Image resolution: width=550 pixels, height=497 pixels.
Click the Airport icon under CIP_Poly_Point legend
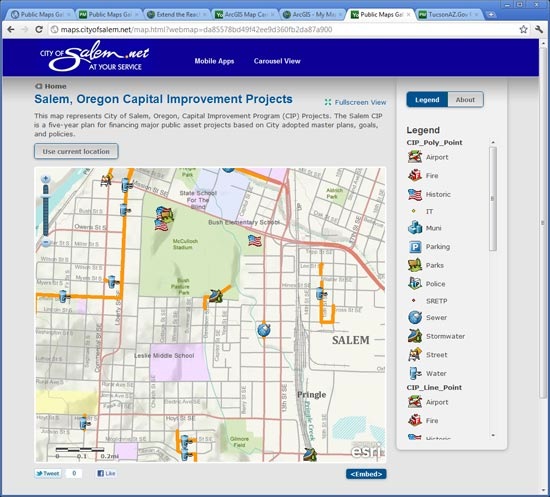(415, 156)
